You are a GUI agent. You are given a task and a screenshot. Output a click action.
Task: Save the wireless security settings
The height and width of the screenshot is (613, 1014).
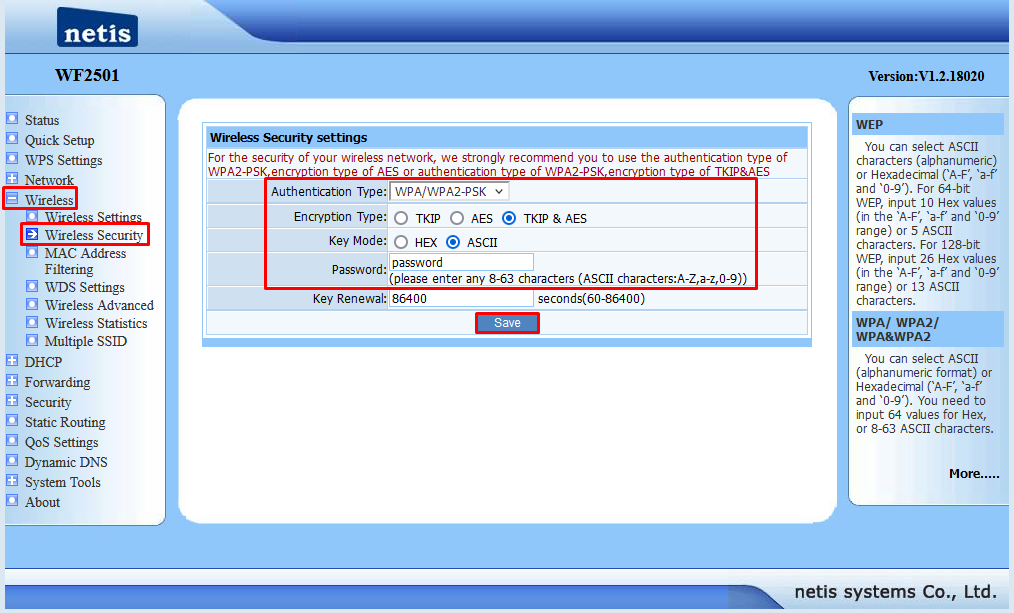[x=507, y=323]
